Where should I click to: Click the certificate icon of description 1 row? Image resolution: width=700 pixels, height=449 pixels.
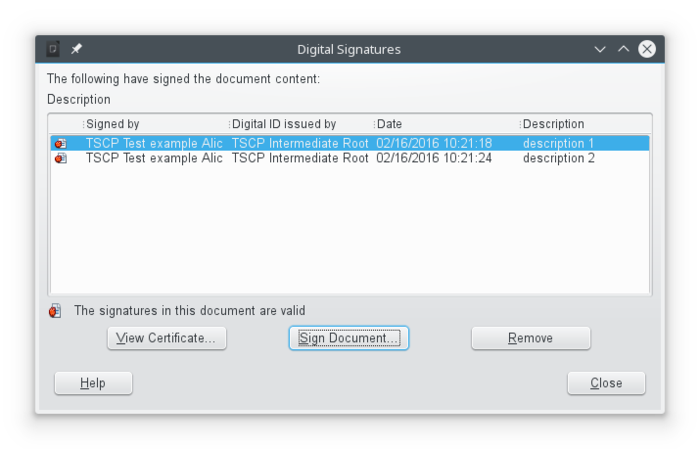coord(60,144)
